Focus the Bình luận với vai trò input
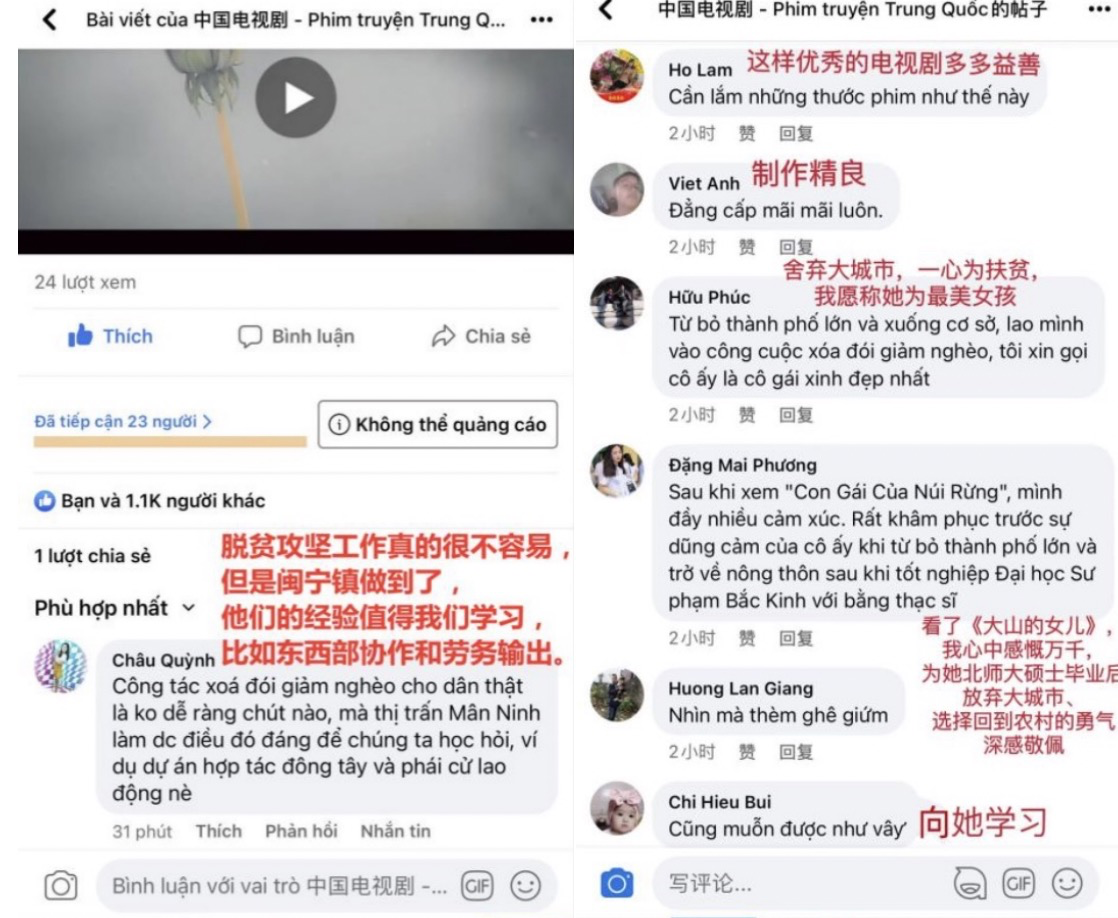 pyautogui.click(x=280, y=886)
